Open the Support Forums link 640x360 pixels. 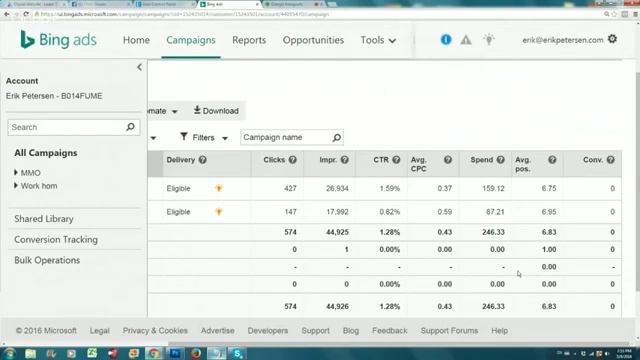(449, 331)
